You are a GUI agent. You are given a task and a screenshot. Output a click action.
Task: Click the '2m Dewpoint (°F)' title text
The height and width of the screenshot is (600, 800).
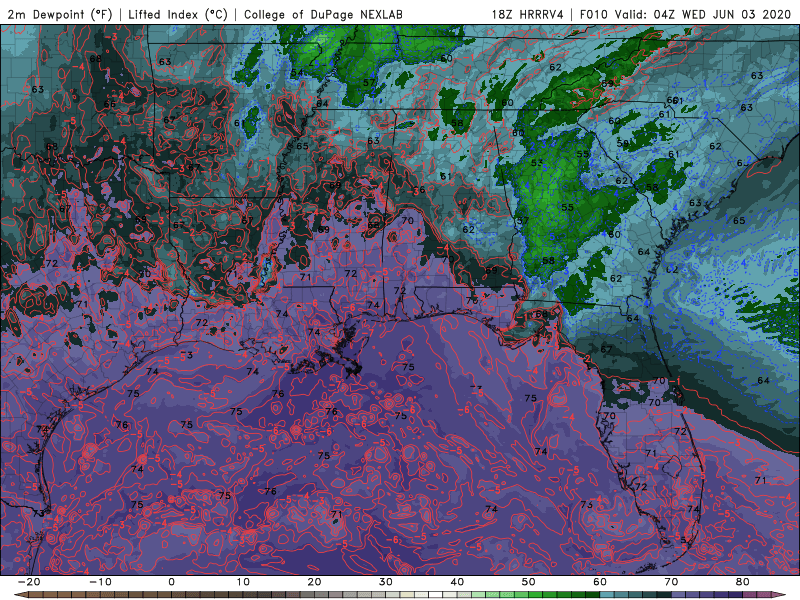[59, 14]
